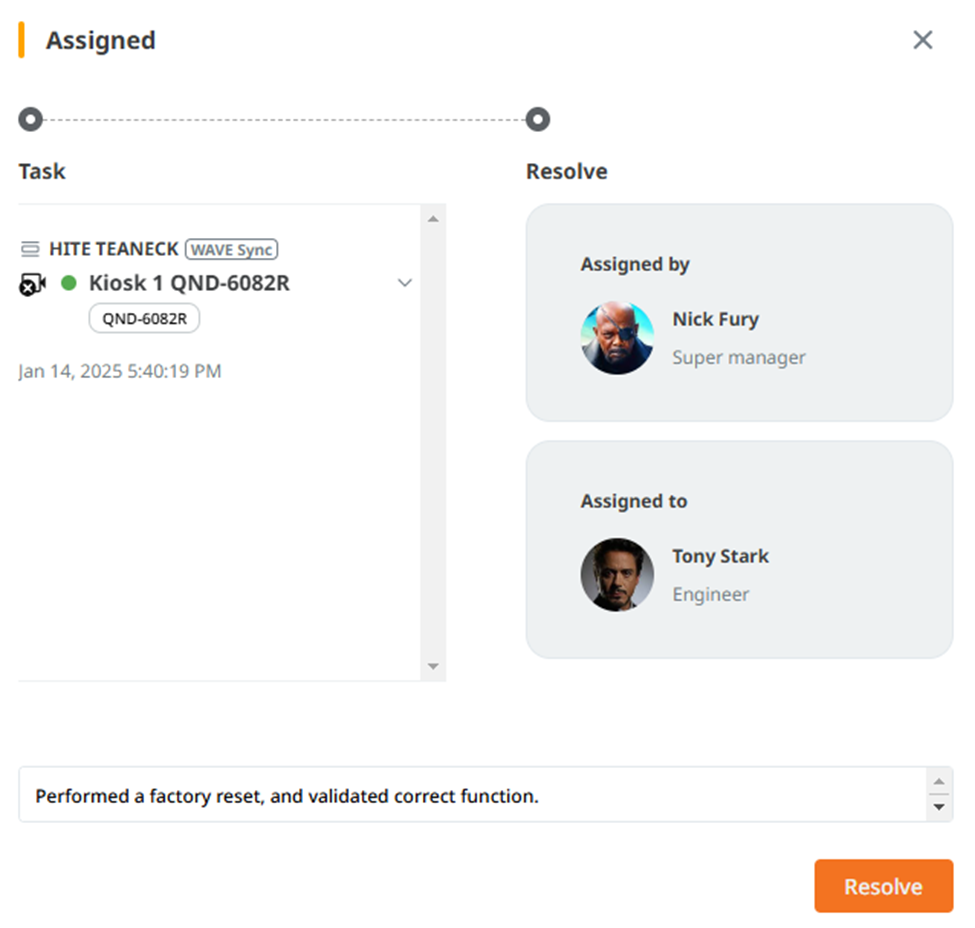Click Nick Fury's avatar
The height and width of the screenshot is (928, 975).
617,338
